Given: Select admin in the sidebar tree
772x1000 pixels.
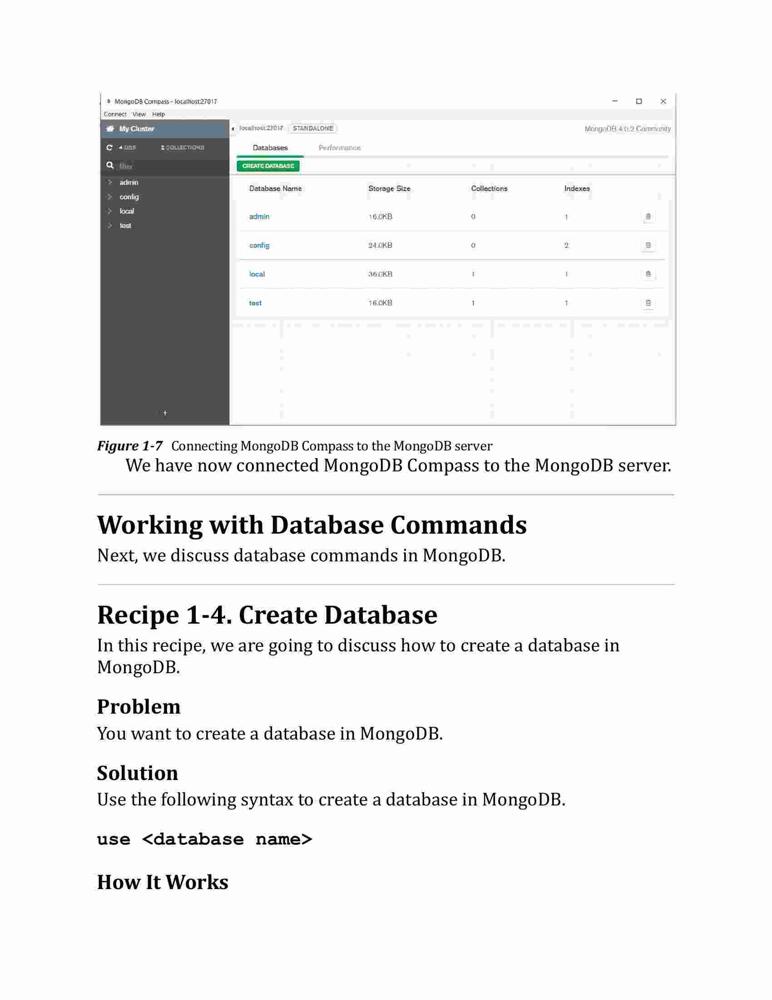Looking at the screenshot, I should tap(129, 182).
